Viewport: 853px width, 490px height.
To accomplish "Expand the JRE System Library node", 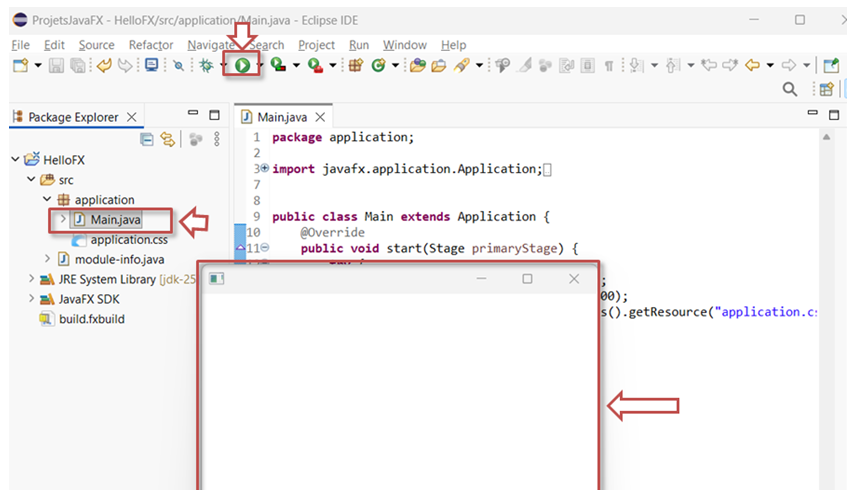I will 31,280.
